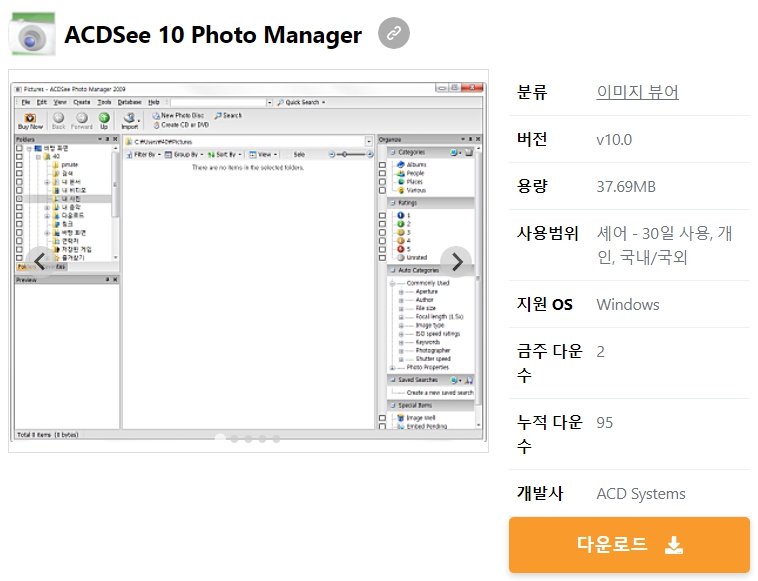758x581 pixels.
Task: Click the blue rating 1 icon
Action: [400, 215]
